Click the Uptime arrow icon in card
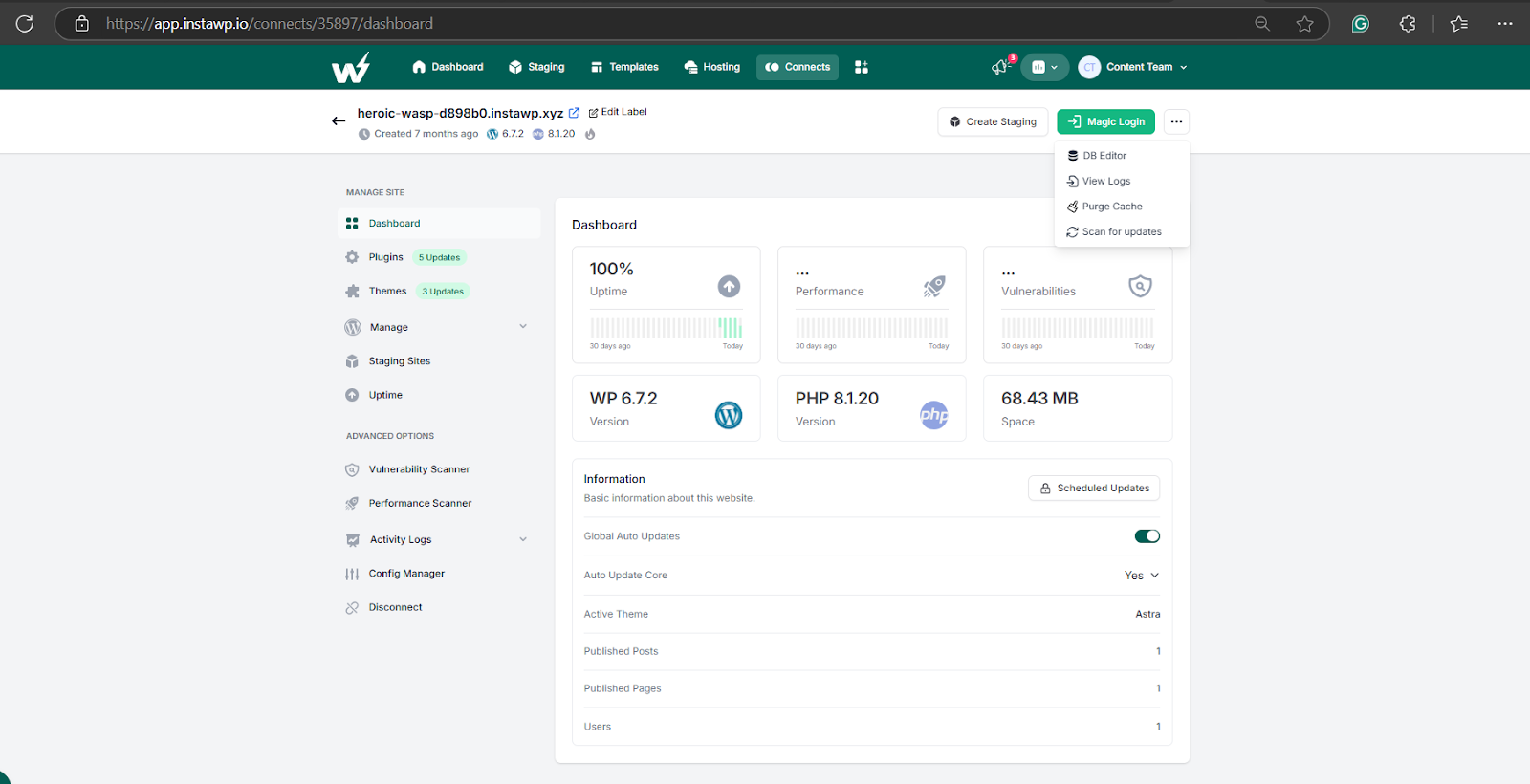The width and height of the screenshot is (1530, 784). [729, 286]
